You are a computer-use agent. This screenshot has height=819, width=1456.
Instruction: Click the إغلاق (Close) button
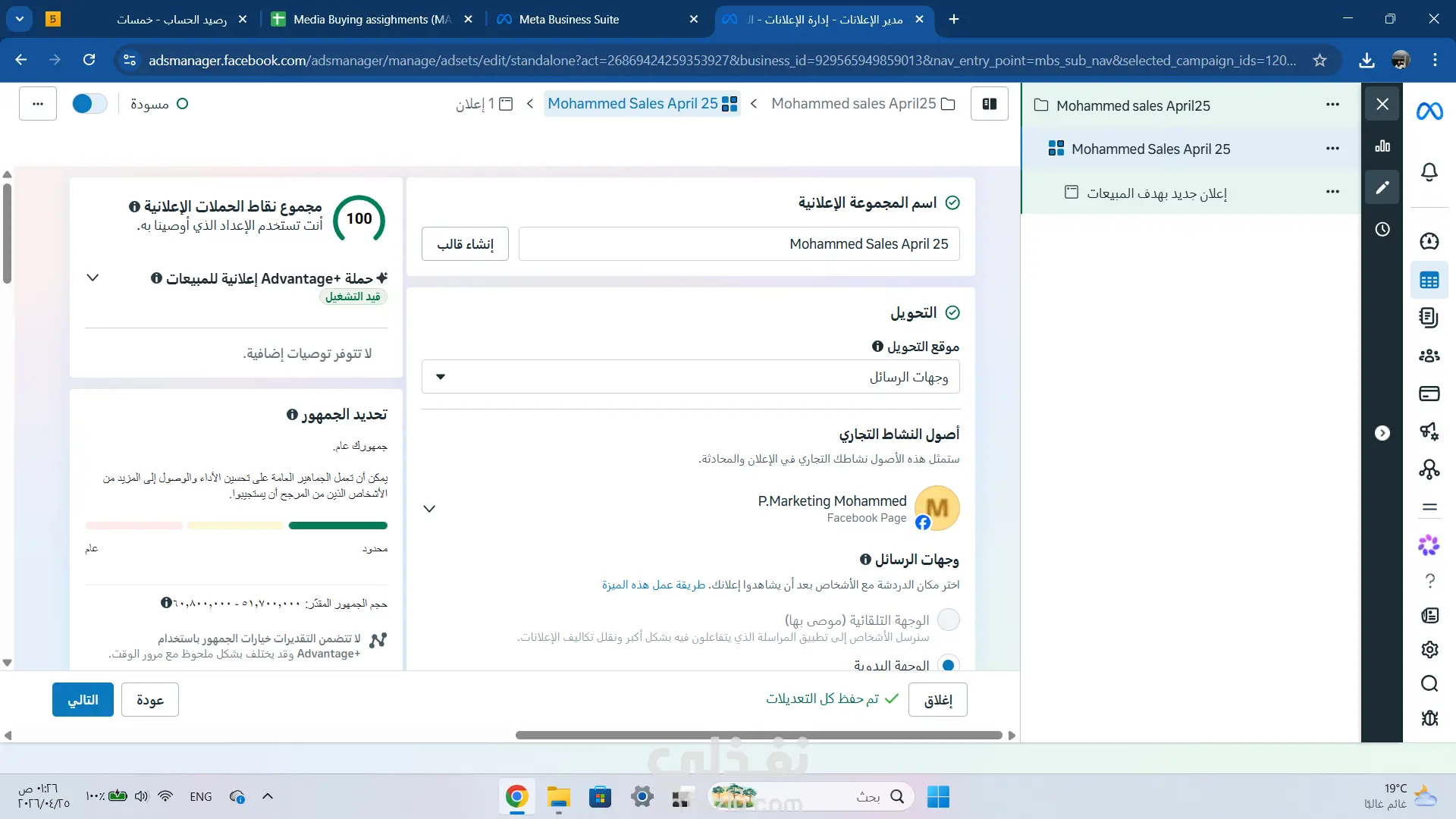[x=938, y=699]
